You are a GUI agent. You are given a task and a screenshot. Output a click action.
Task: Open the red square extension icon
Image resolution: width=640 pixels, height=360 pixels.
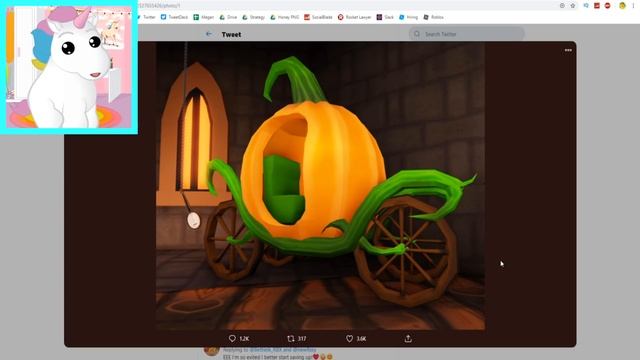pos(597,6)
